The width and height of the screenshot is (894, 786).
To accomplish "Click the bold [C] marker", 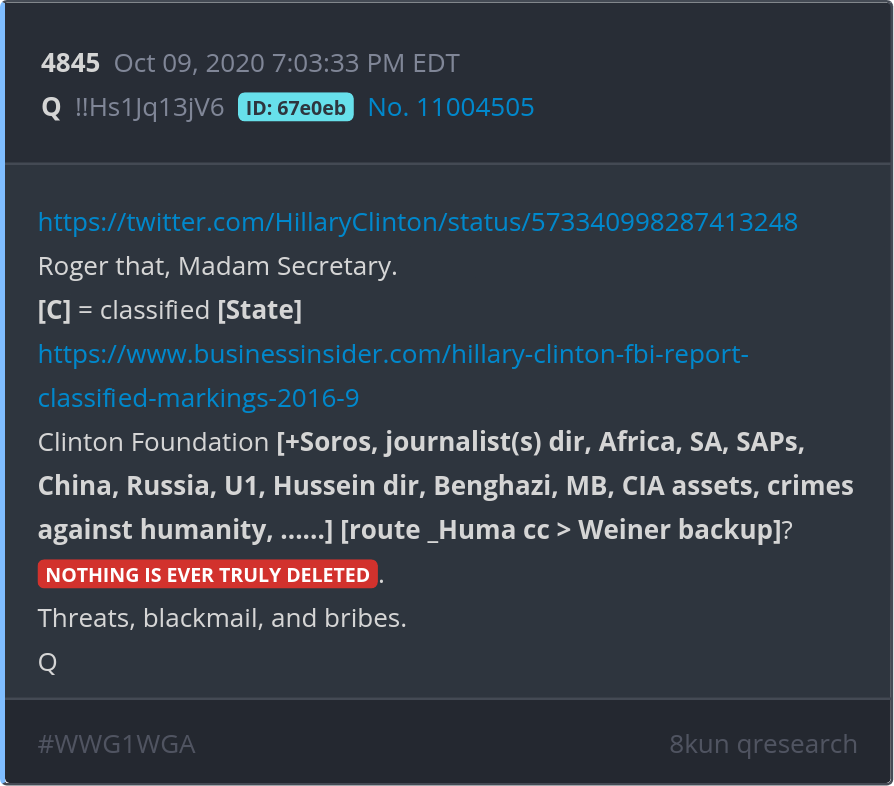I will pyautogui.click(x=54, y=310).
